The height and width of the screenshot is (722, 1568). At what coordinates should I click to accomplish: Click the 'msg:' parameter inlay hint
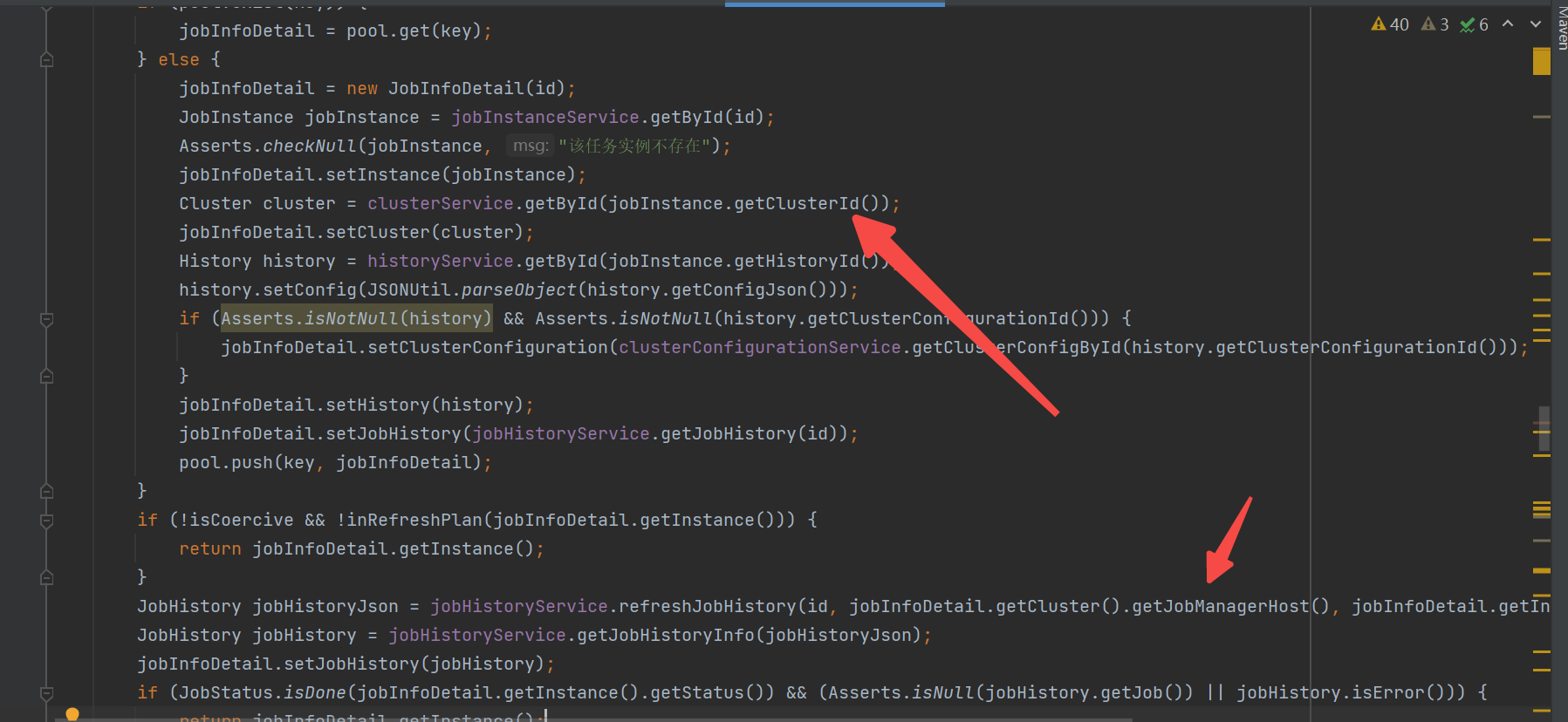(x=530, y=146)
